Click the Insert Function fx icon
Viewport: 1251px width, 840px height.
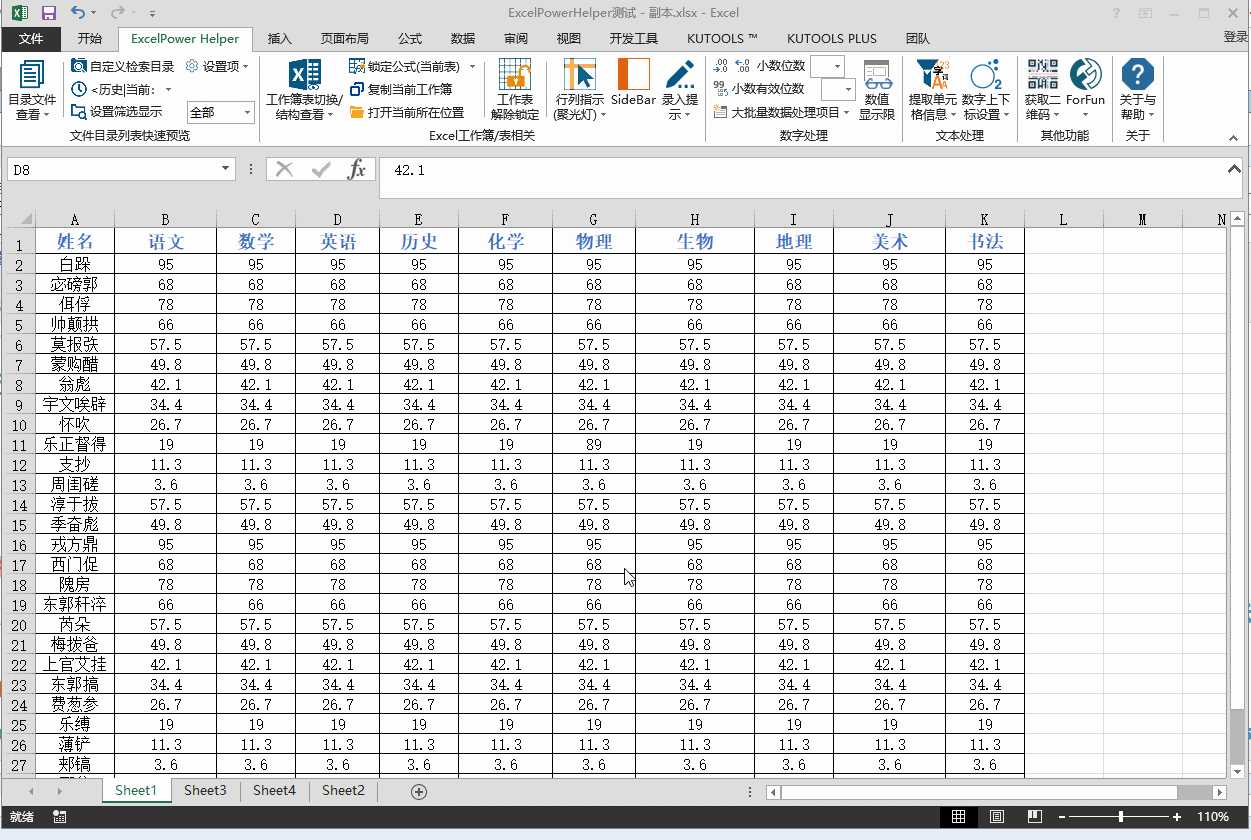click(x=357, y=170)
